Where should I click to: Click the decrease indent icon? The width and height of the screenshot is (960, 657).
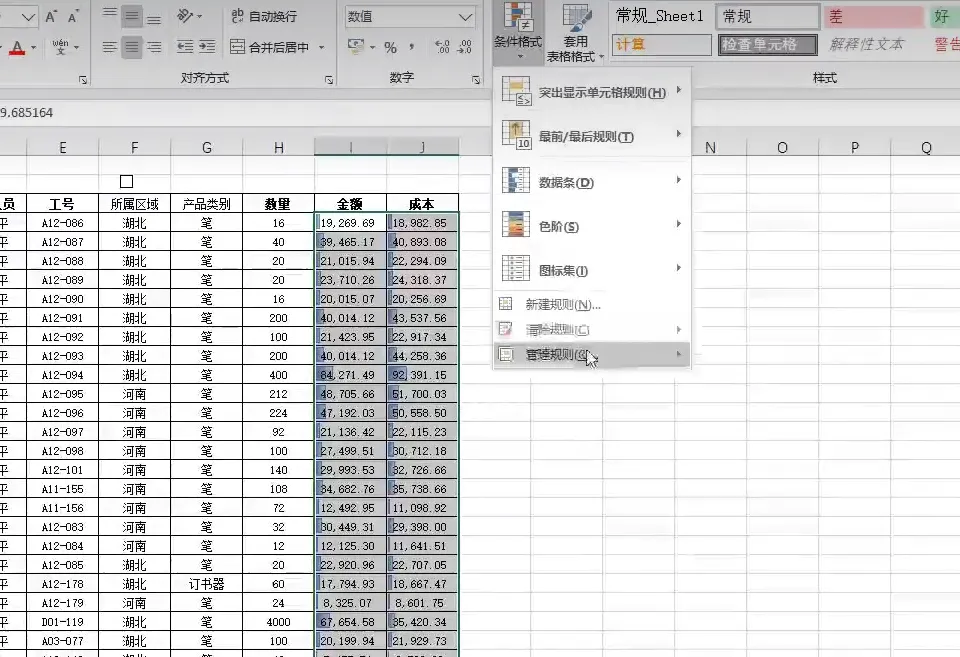click(185, 47)
